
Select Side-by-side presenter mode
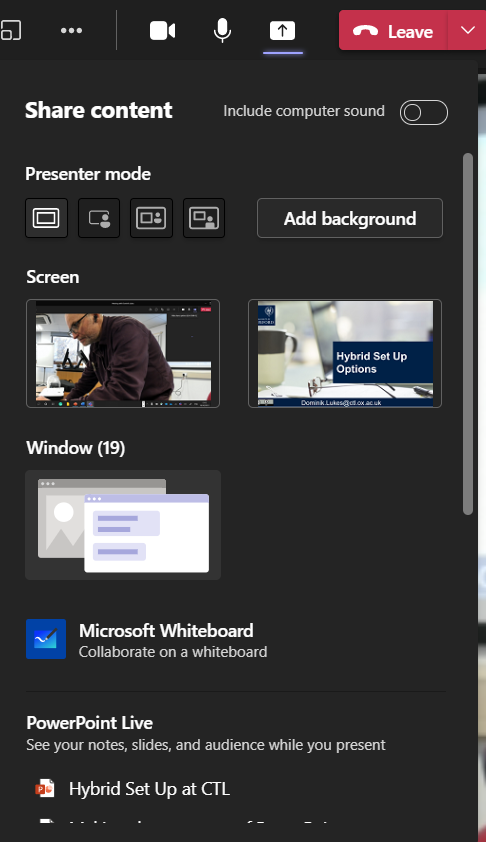[151, 218]
